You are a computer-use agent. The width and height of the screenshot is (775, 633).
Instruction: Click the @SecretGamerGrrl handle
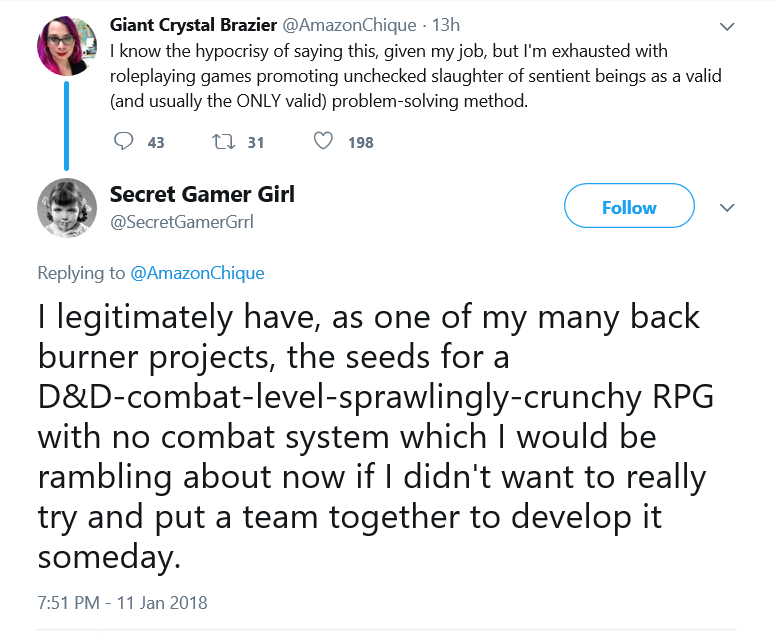pos(181,222)
